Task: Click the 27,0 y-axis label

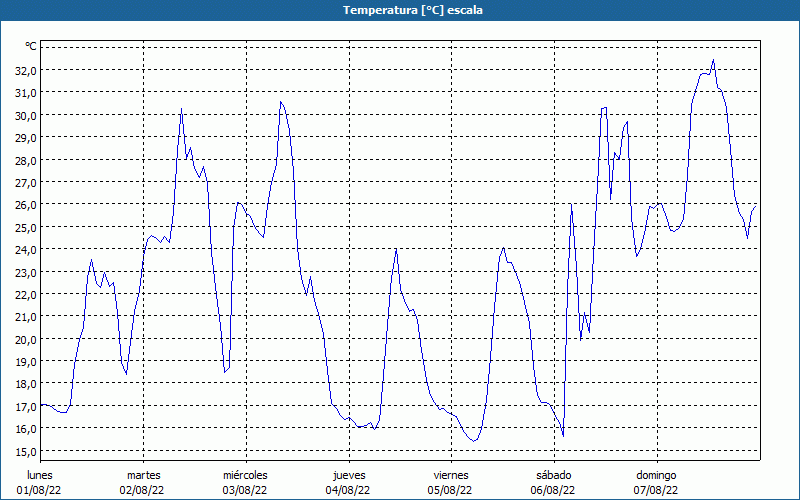Action: pyautogui.click(x=26, y=183)
